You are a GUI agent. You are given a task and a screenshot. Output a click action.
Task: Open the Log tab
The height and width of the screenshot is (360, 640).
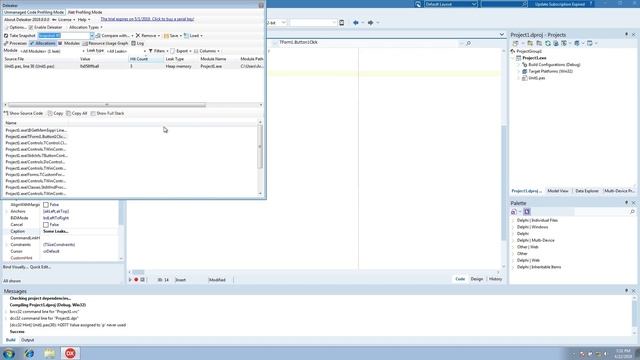pos(138,43)
